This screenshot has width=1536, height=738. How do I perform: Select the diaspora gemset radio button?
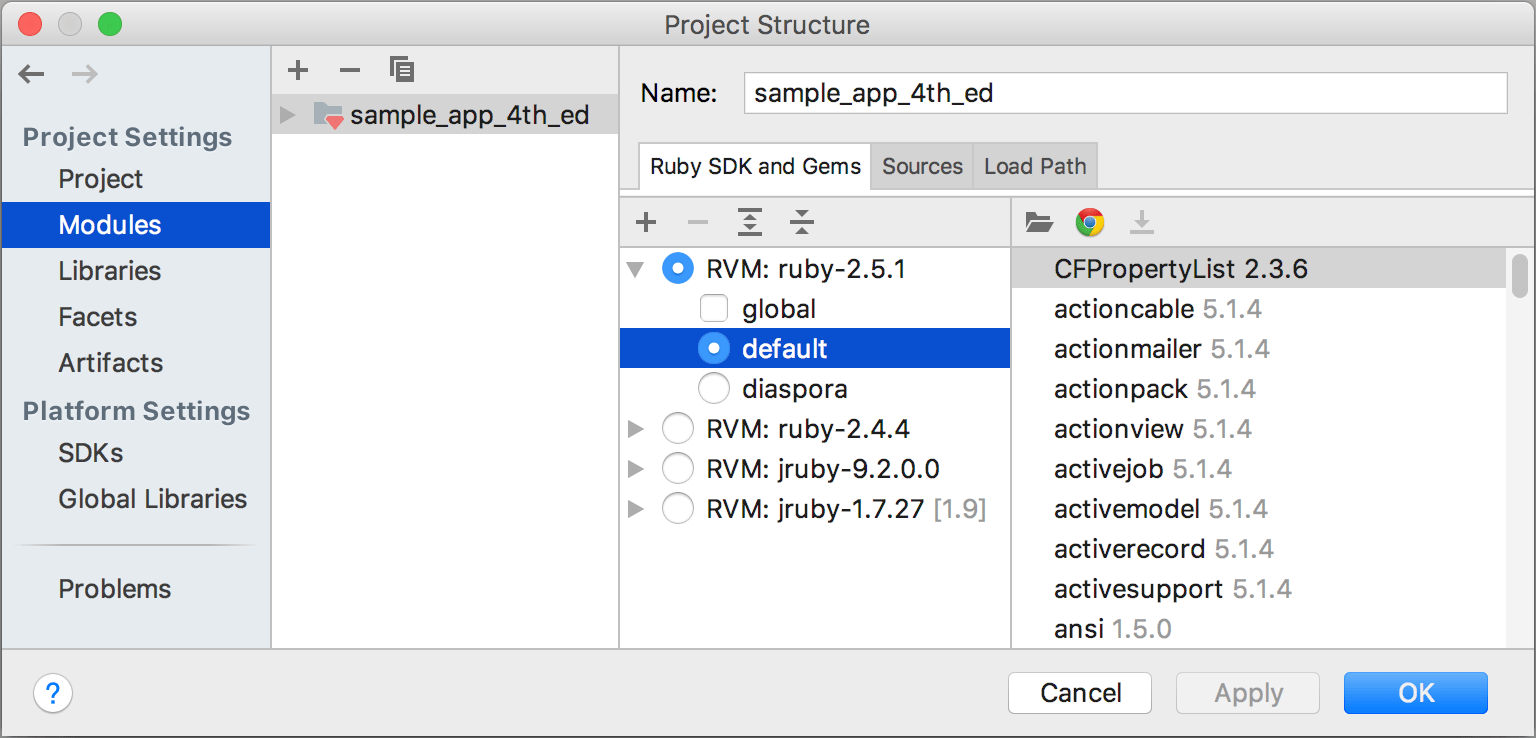click(714, 388)
